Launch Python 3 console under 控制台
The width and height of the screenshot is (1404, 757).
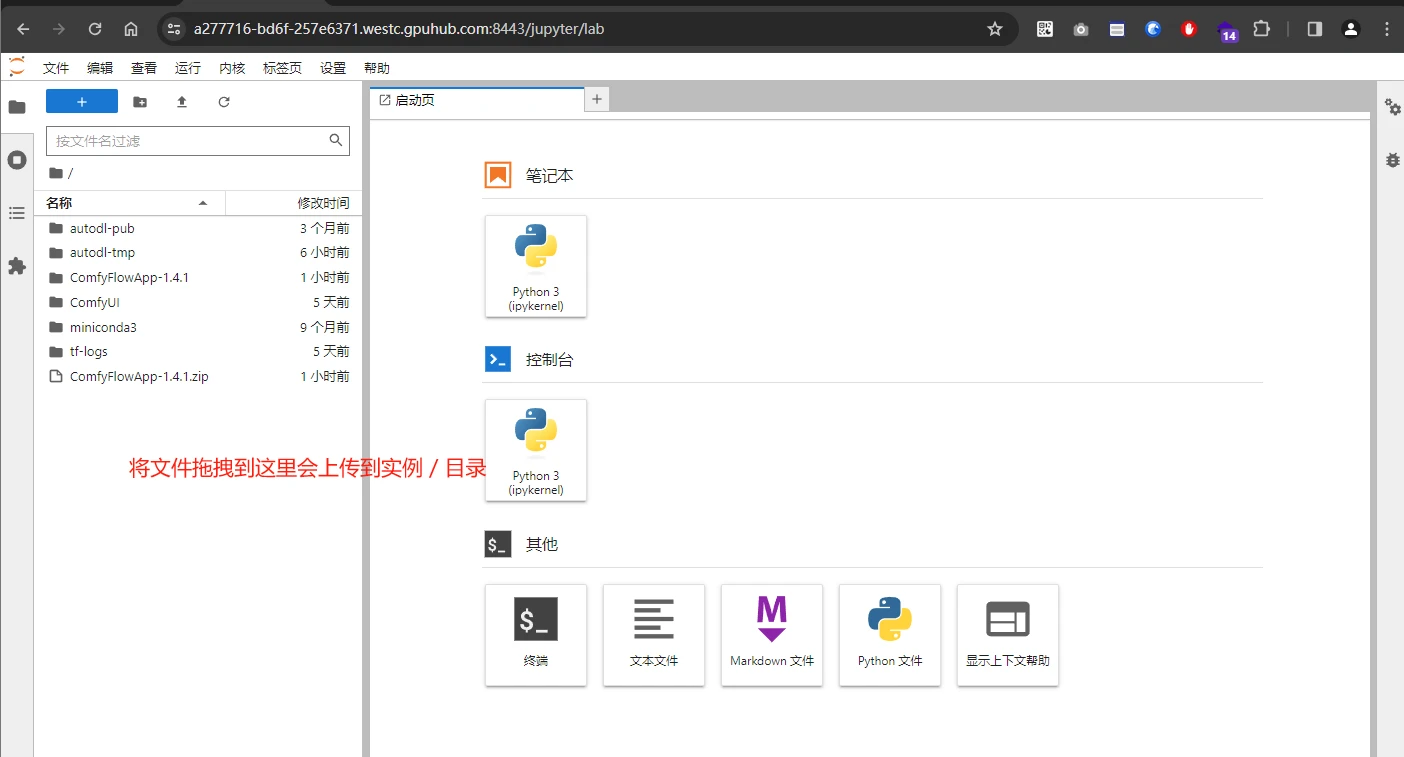(x=536, y=450)
